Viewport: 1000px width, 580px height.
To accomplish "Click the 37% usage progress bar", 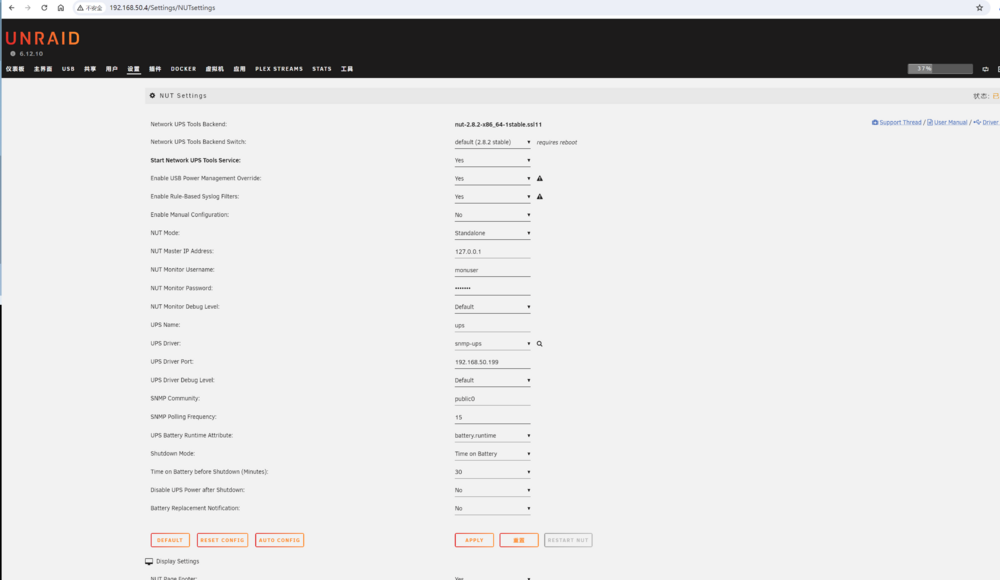I will [x=940, y=69].
